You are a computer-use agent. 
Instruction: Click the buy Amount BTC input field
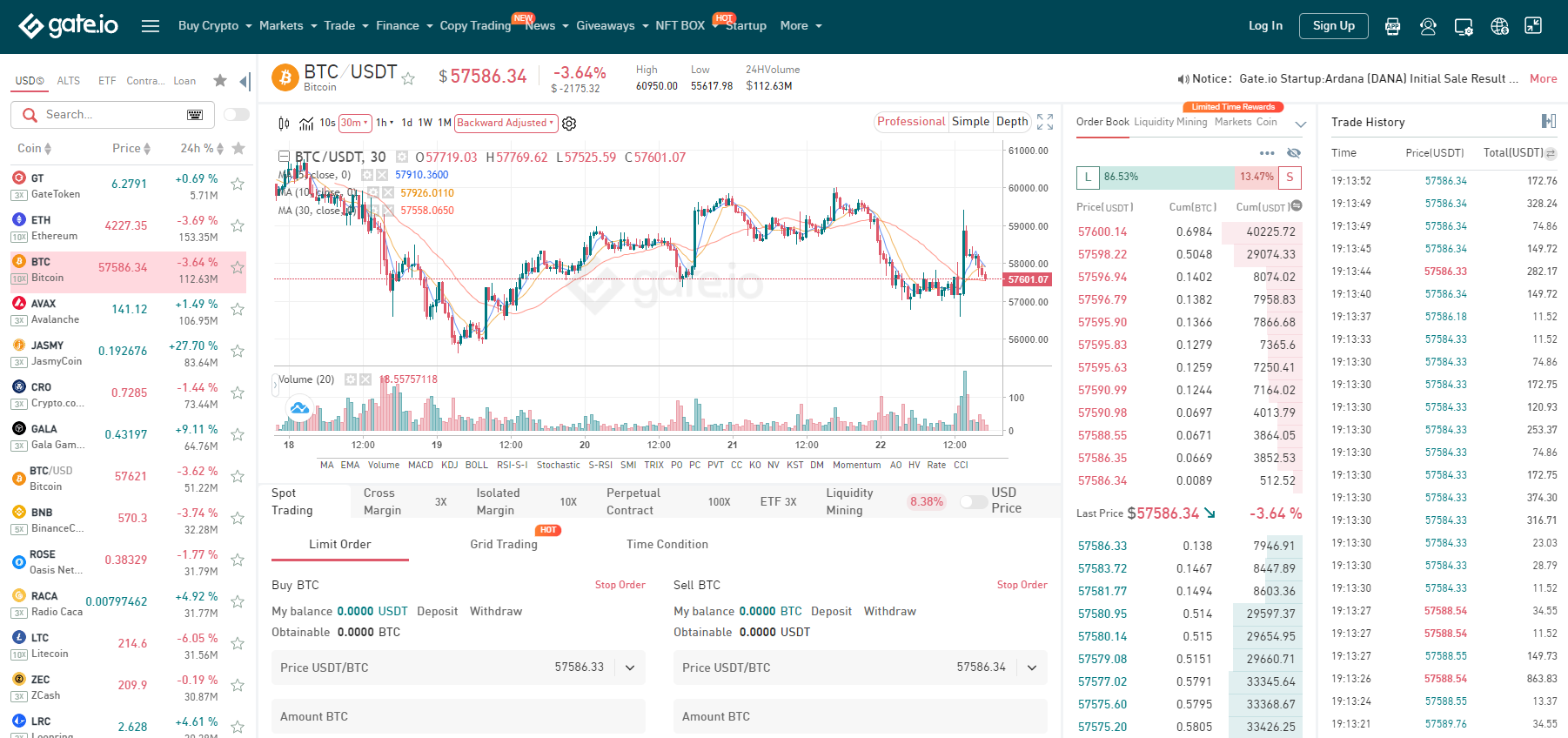459,716
